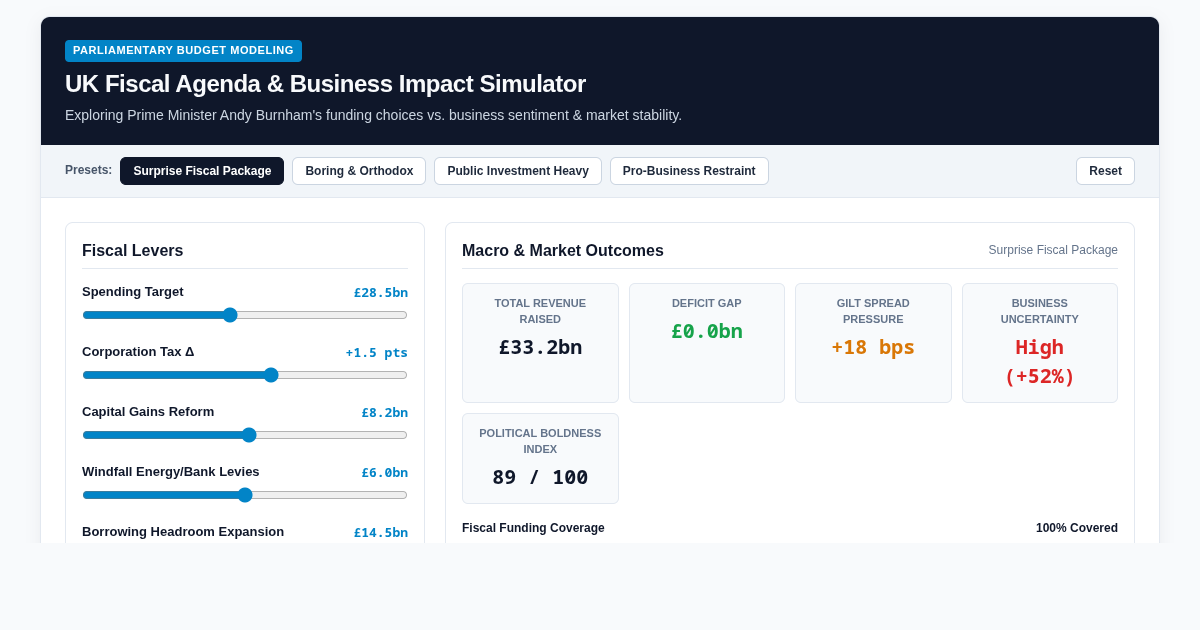Click the +1.5 pts corporation tax value
This screenshot has height=630, width=1200.
pyautogui.click(x=377, y=353)
